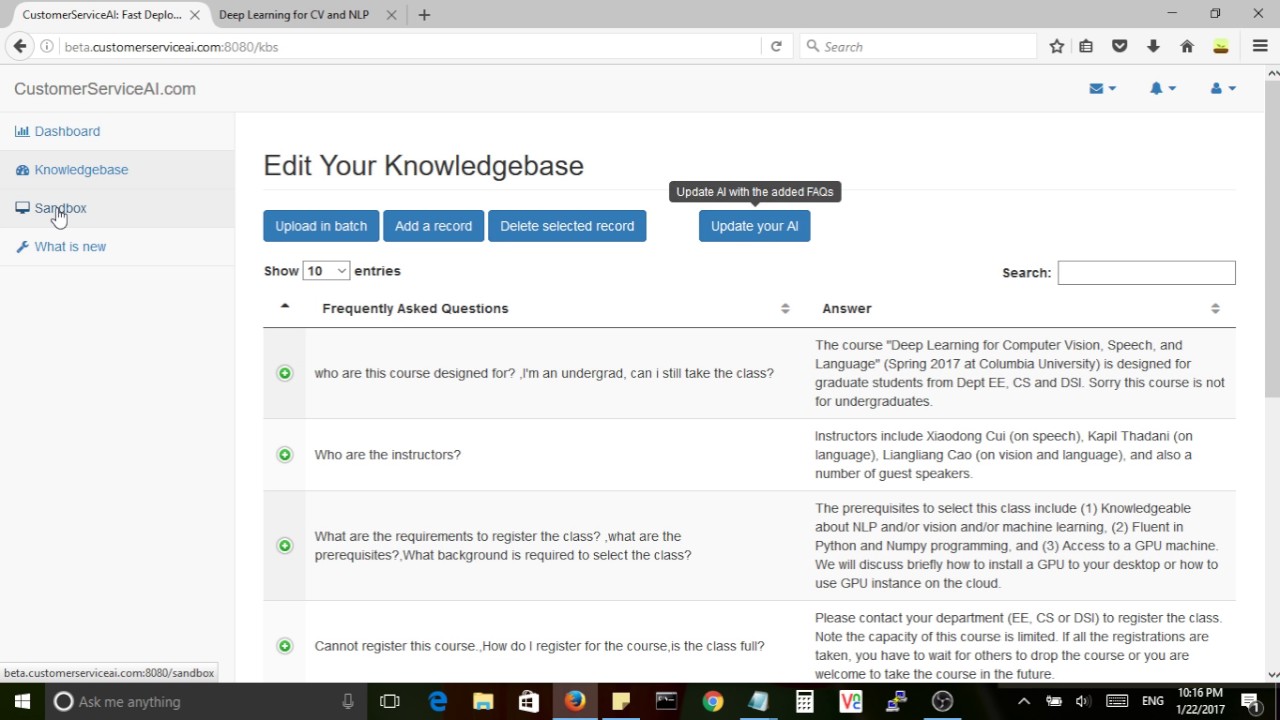This screenshot has width=1280, height=720.
Task: Reload the current page
Action: pyautogui.click(x=776, y=47)
